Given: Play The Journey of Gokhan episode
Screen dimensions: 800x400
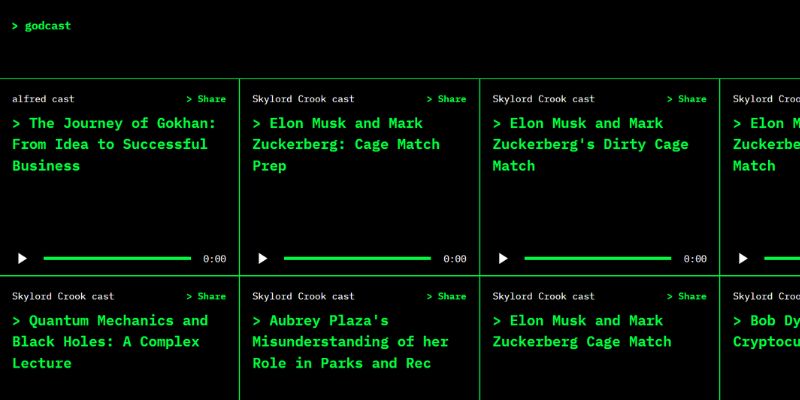Looking at the screenshot, I should click(22, 259).
